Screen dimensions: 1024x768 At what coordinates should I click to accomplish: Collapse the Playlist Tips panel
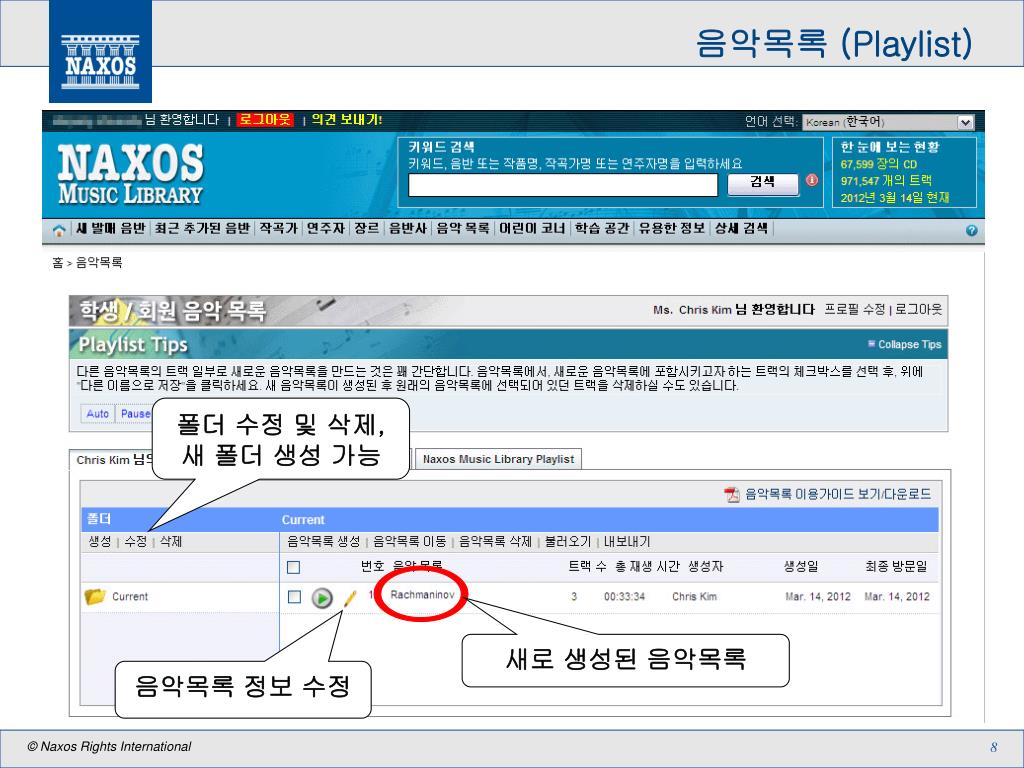point(904,344)
